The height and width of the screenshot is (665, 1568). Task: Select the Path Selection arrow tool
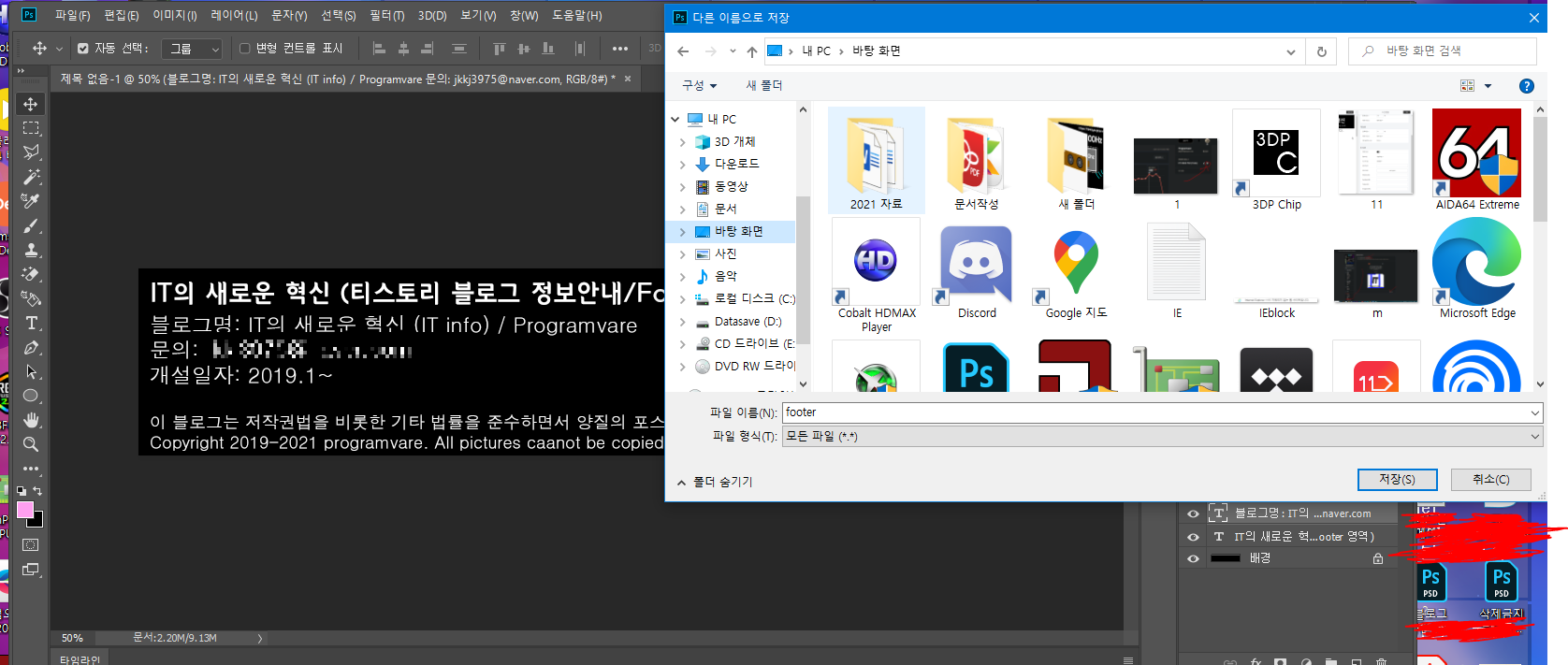(31, 371)
